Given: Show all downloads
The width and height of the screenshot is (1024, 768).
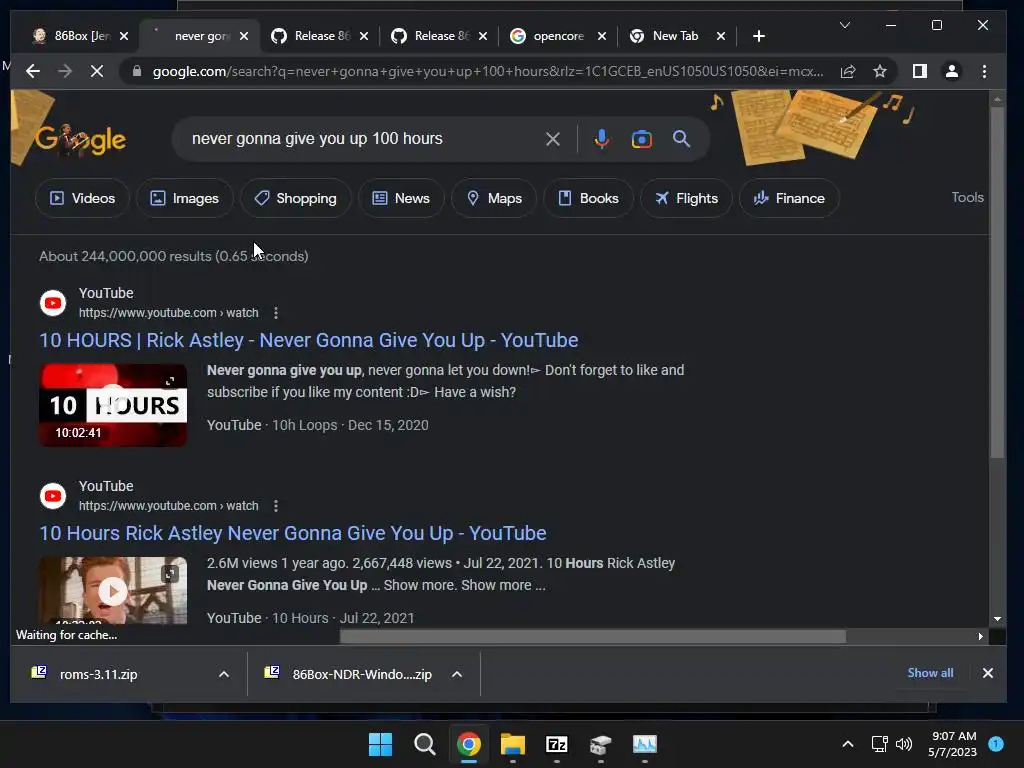Looking at the screenshot, I should click(x=930, y=673).
